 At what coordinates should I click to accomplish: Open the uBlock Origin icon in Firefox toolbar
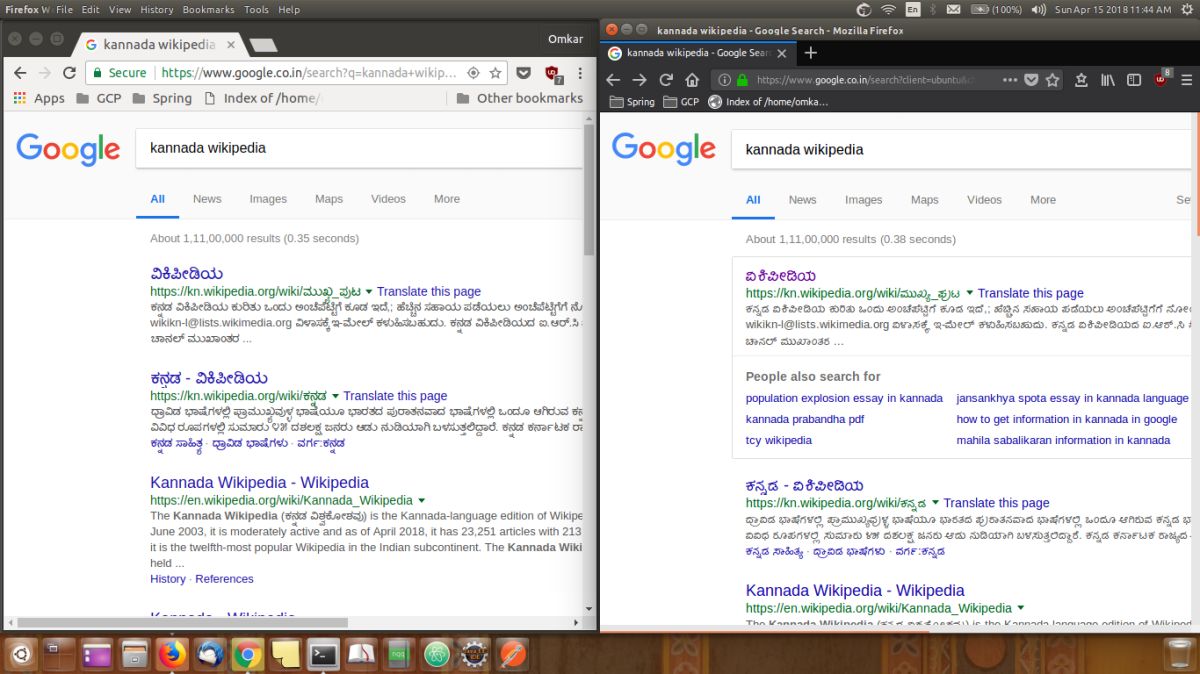1161,79
